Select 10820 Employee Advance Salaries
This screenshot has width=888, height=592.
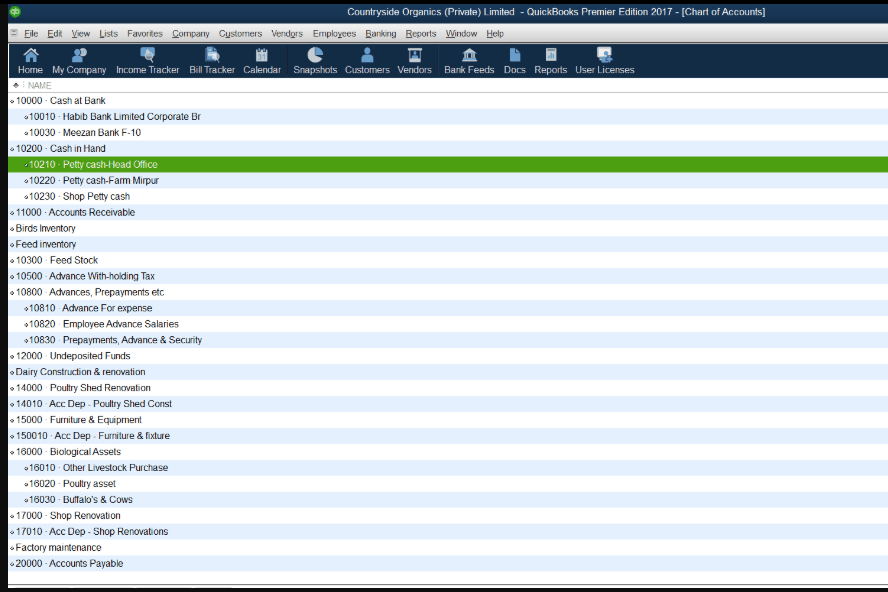click(447, 323)
